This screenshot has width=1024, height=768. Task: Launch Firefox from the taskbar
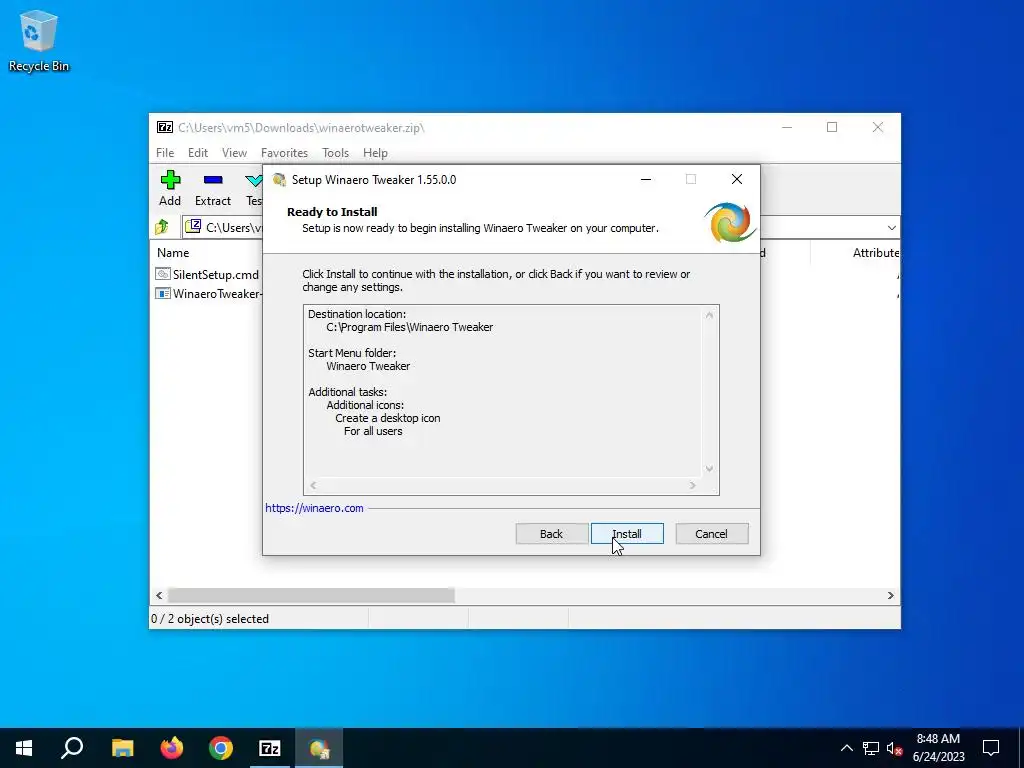pos(172,748)
